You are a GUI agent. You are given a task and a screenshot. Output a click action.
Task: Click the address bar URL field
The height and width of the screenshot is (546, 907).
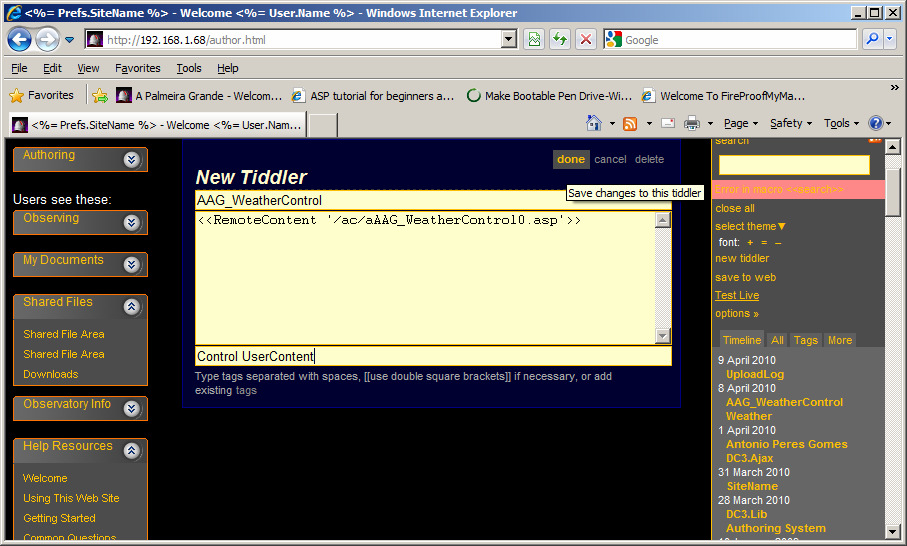(293, 40)
